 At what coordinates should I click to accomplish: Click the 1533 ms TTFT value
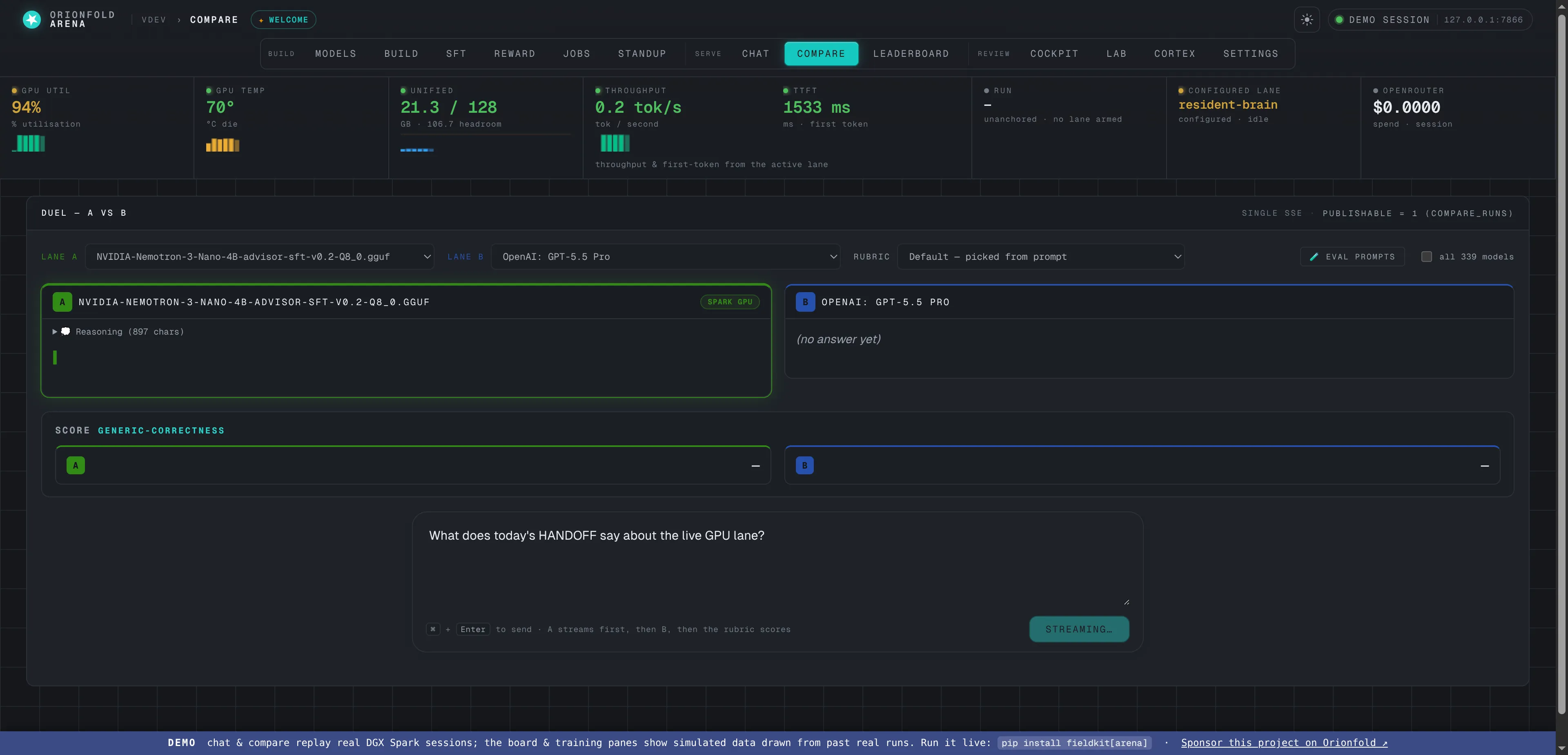coord(816,107)
